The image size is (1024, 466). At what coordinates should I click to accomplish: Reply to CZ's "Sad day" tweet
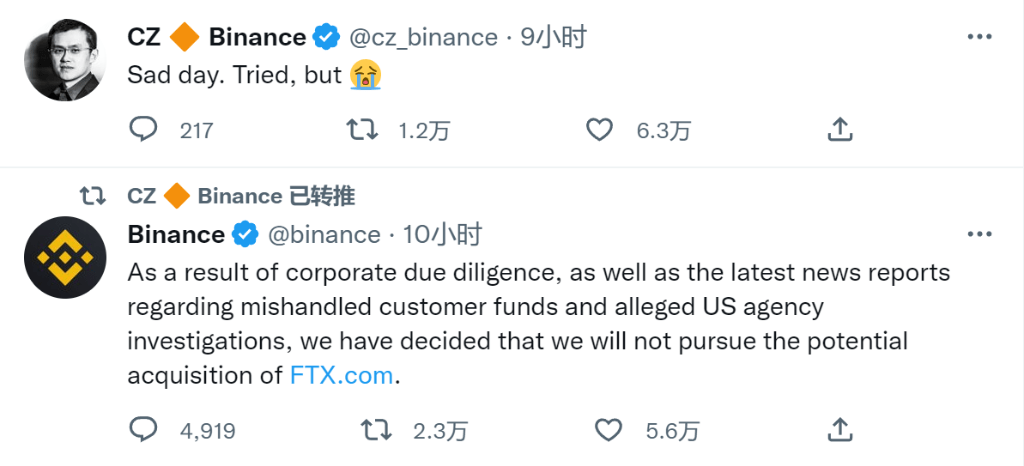144,129
